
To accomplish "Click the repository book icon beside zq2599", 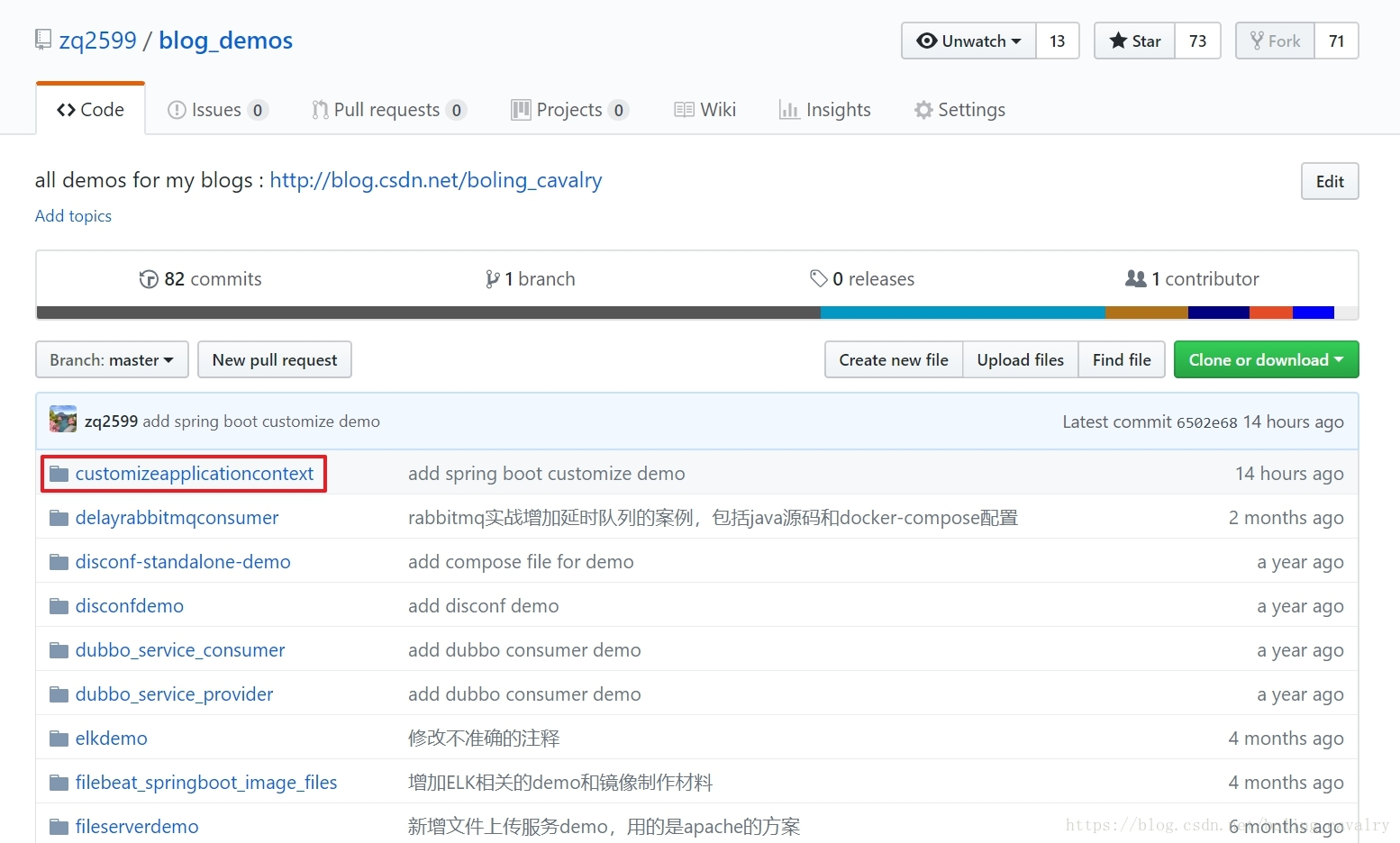I will coord(43,40).
